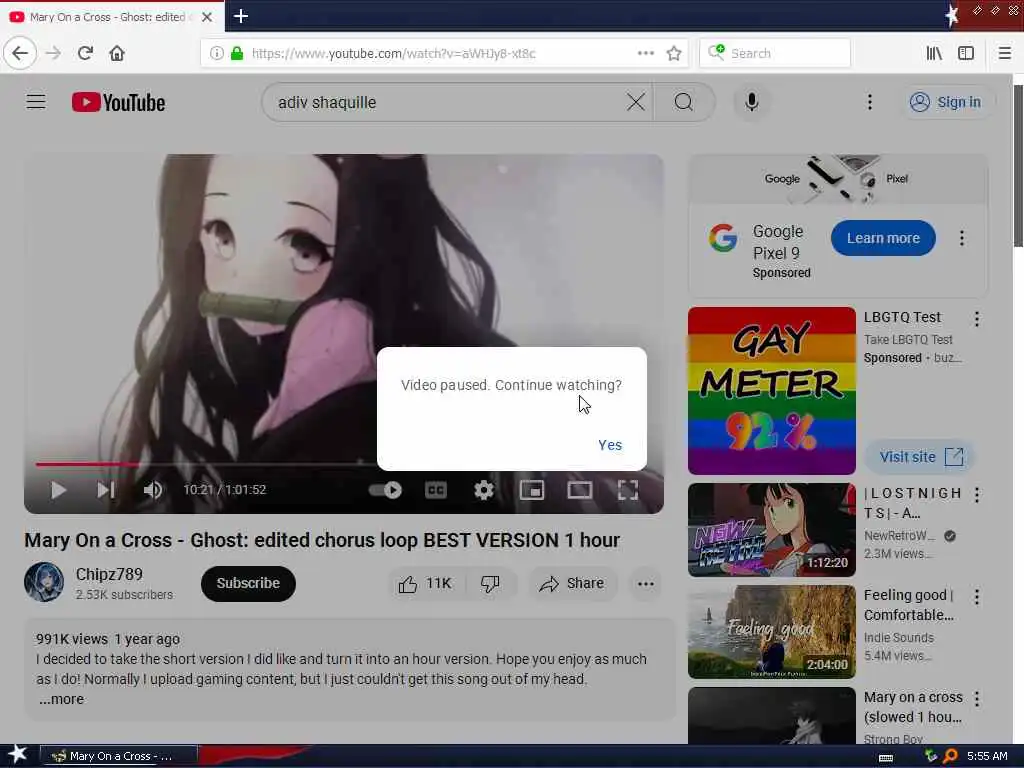The width and height of the screenshot is (1024, 768).
Task: Click the browser forward arrow
Action: [x=53, y=53]
